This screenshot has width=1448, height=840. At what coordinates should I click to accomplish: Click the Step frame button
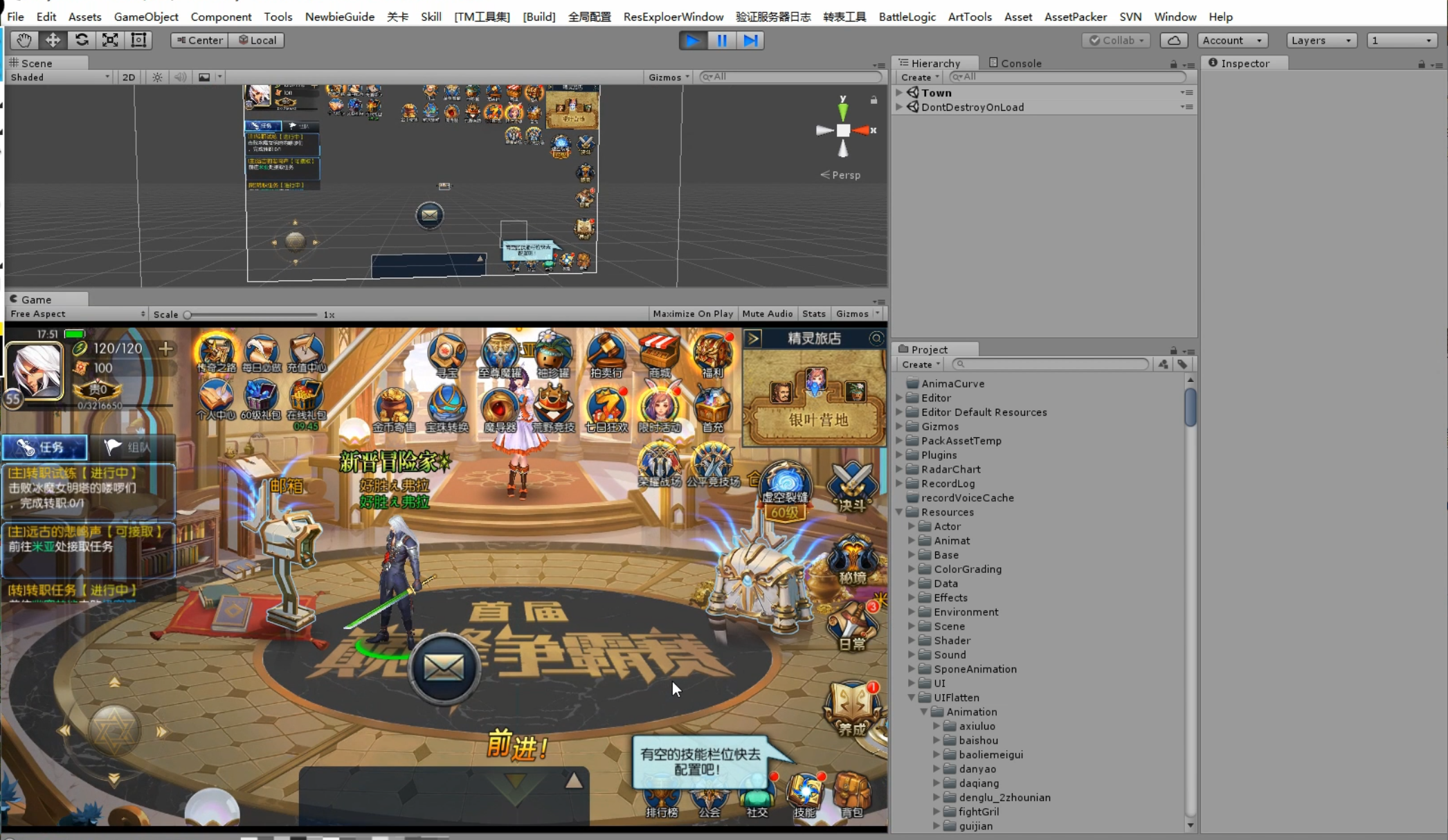click(750, 40)
